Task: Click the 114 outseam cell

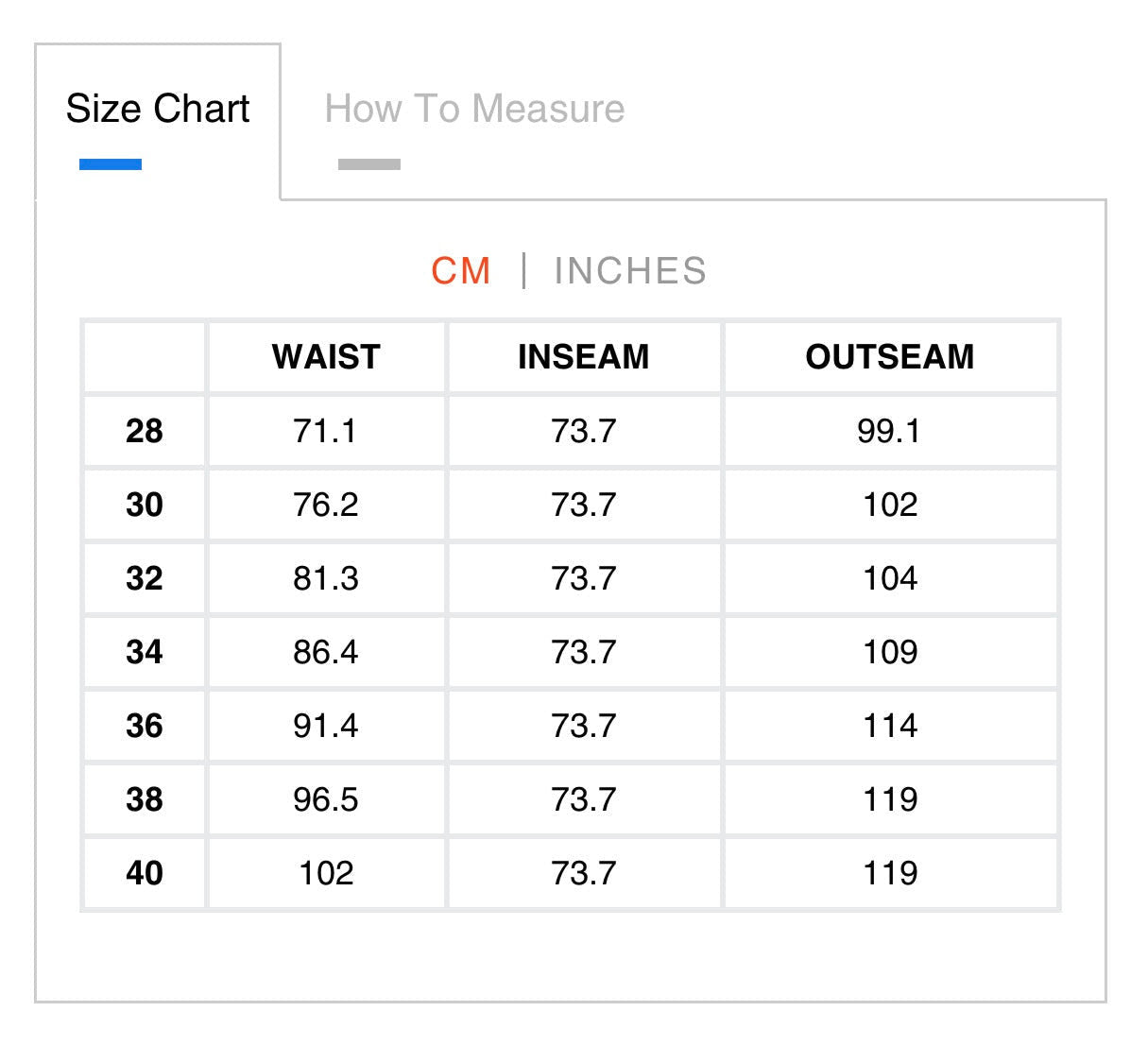Action: (x=890, y=726)
